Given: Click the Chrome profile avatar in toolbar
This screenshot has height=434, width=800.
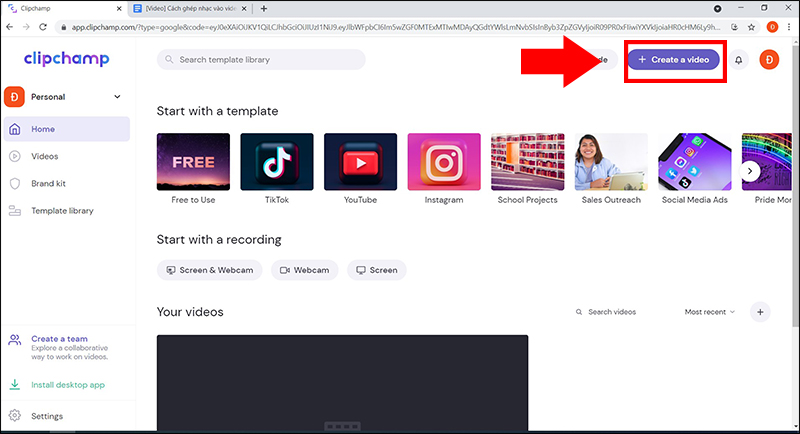Looking at the screenshot, I should [772, 28].
